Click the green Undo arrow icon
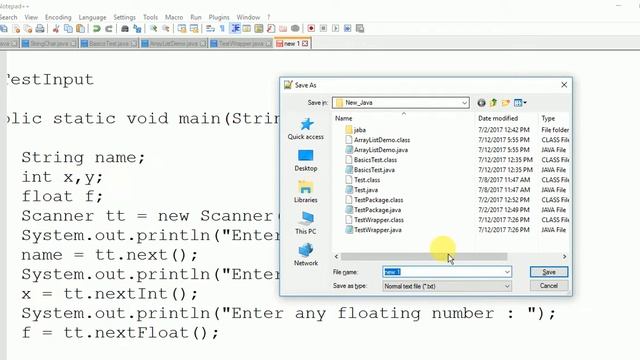This screenshot has height=360, width=640. click(x=97, y=29)
